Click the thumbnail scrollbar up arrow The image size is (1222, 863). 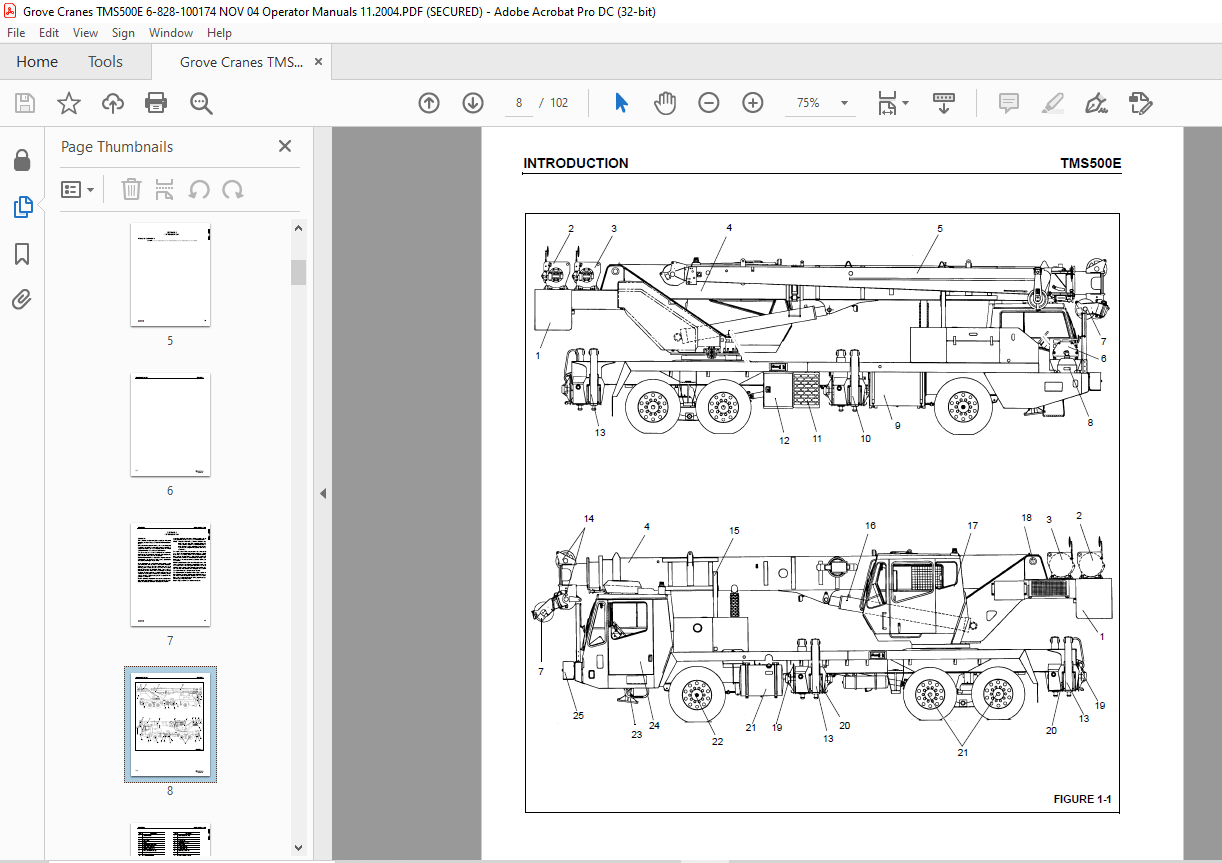click(x=298, y=227)
